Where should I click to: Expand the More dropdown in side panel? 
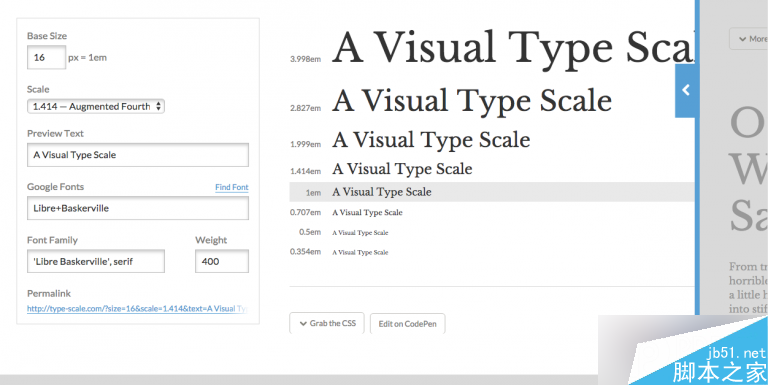coord(749,39)
